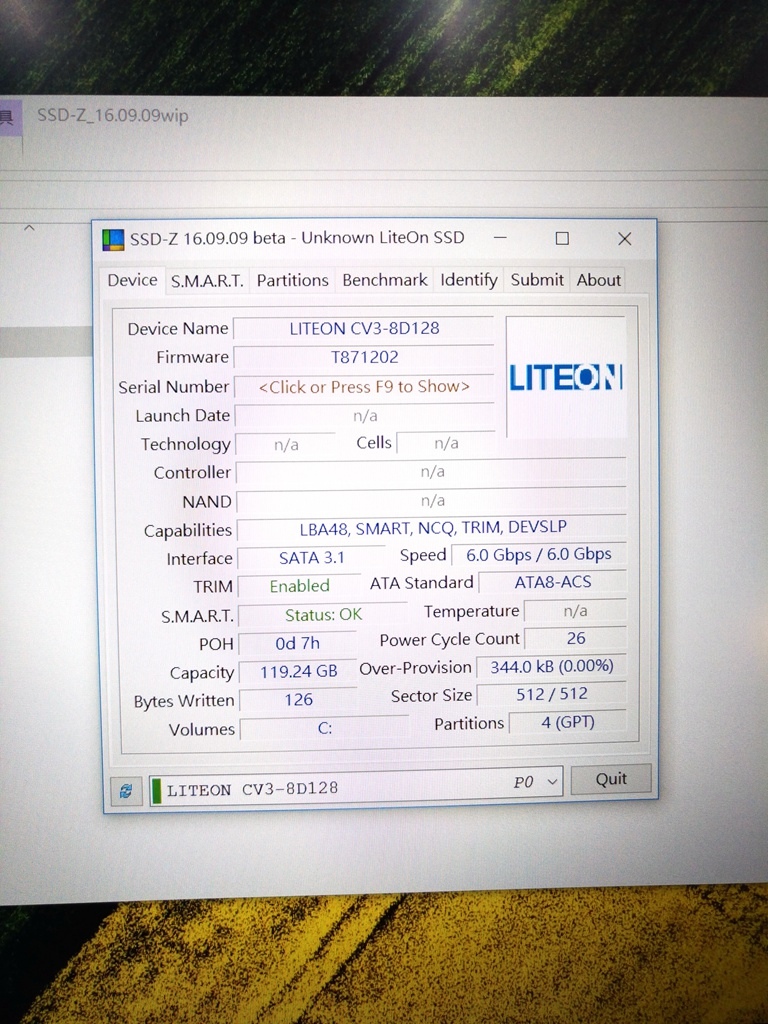Click the Capacity value 119.24 GB
Screen dimensions: 768x1024
click(x=298, y=671)
